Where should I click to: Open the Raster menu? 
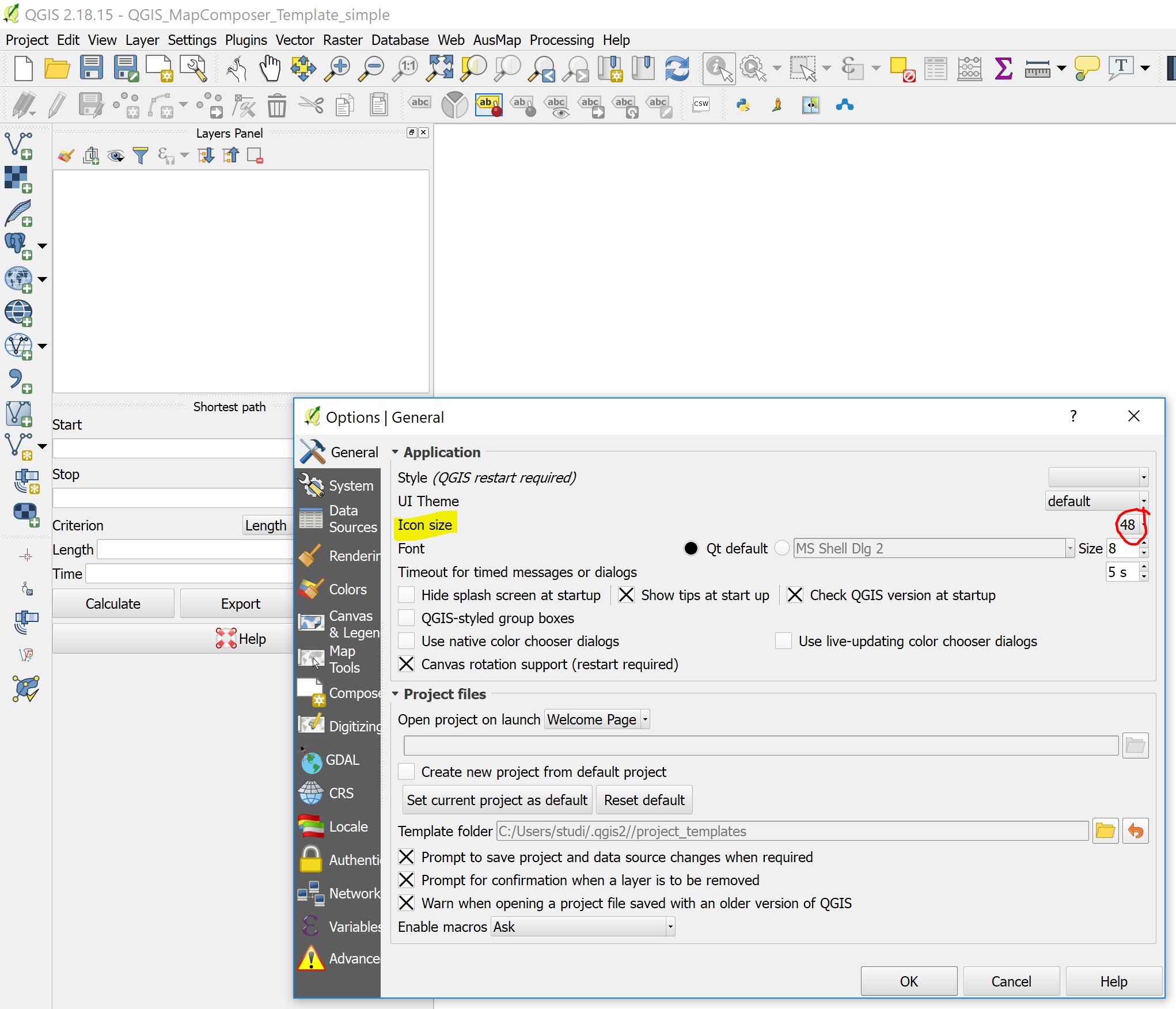[343, 40]
